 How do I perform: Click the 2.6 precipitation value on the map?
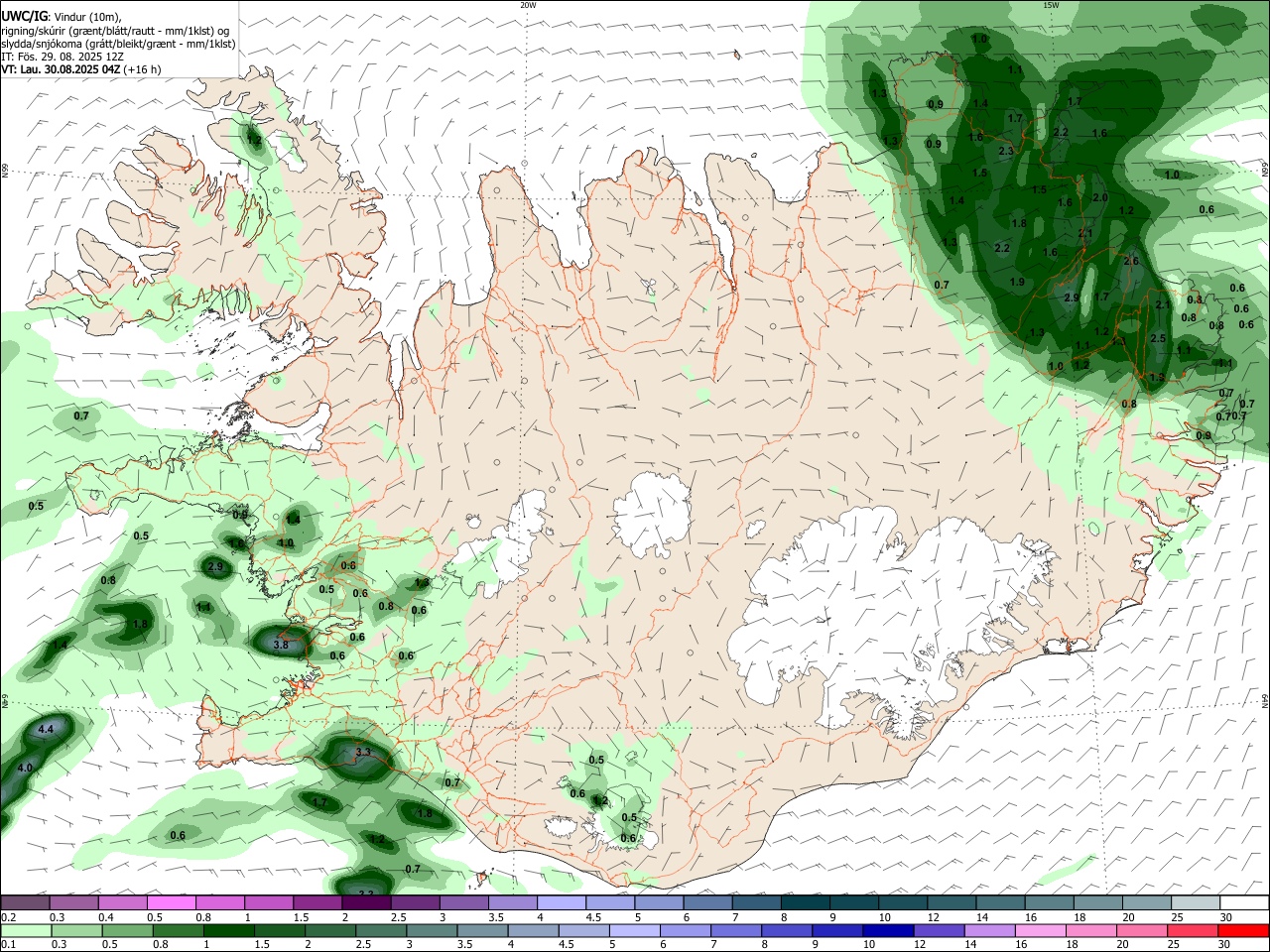(x=1131, y=261)
